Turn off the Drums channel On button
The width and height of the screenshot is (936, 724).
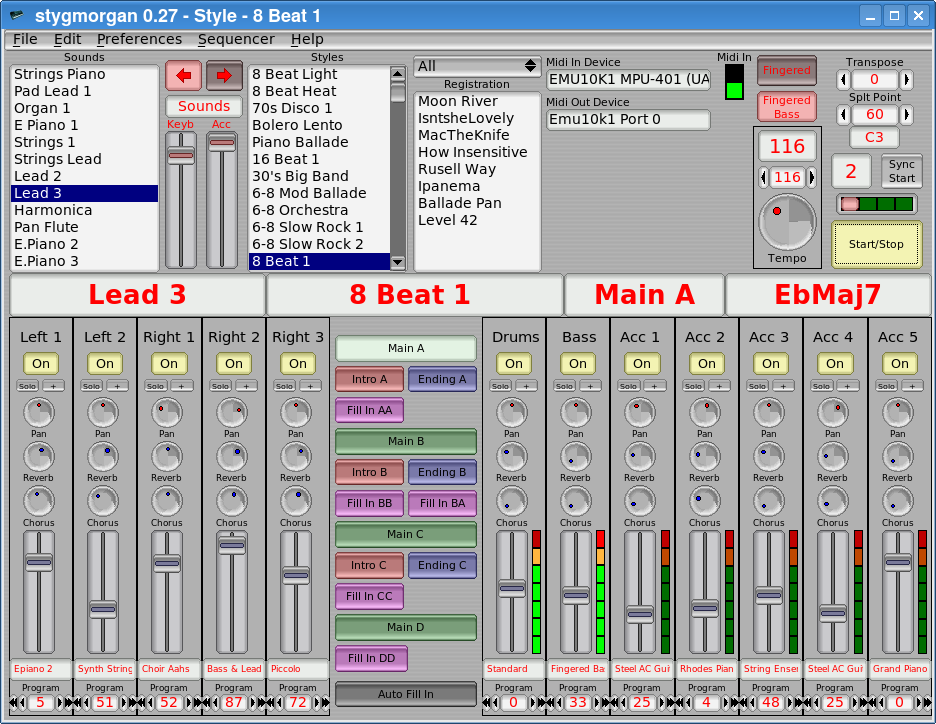pos(513,364)
